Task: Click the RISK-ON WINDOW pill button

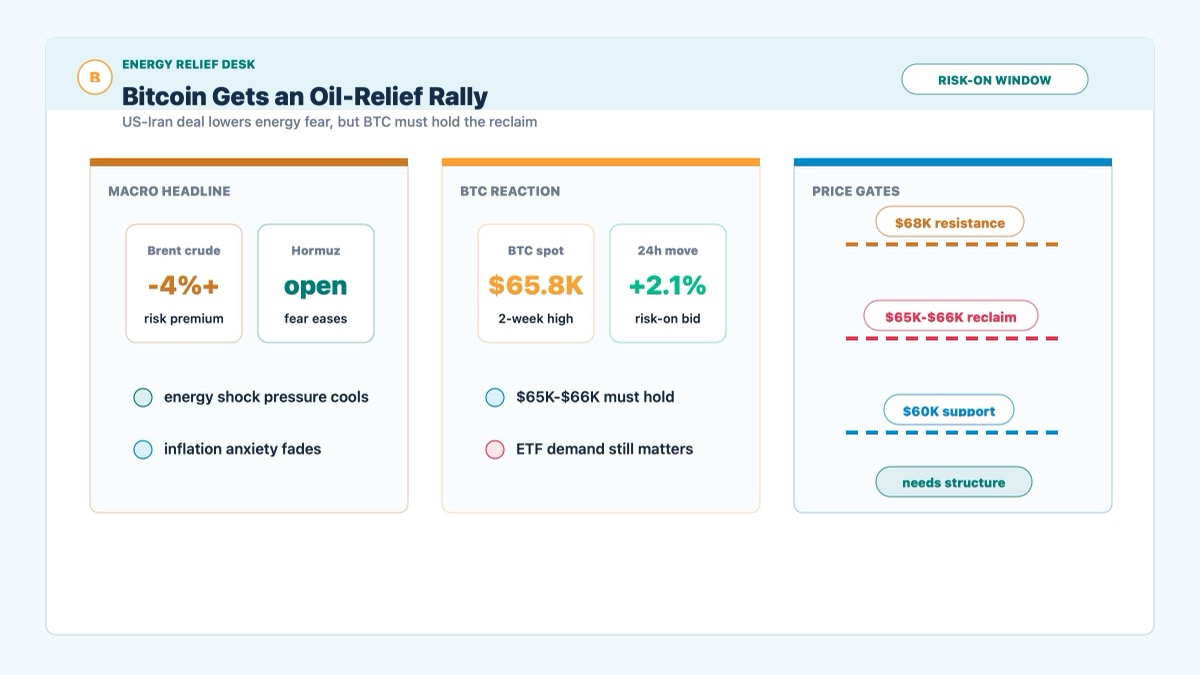Action: click(x=994, y=80)
